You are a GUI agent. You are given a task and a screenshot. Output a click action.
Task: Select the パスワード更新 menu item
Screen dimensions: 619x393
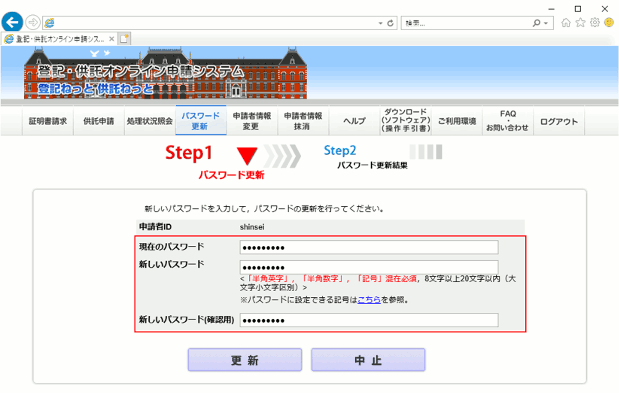pyautogui.click(x=201, y=121)
